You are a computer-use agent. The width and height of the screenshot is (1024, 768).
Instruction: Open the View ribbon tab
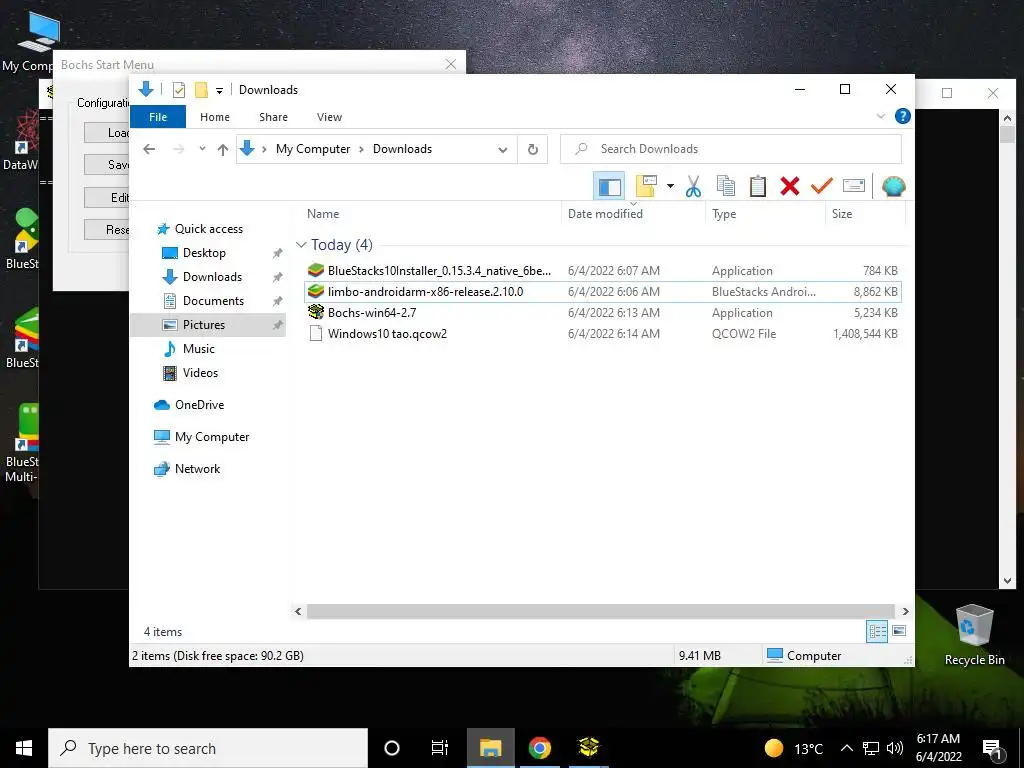coord(329,117)
